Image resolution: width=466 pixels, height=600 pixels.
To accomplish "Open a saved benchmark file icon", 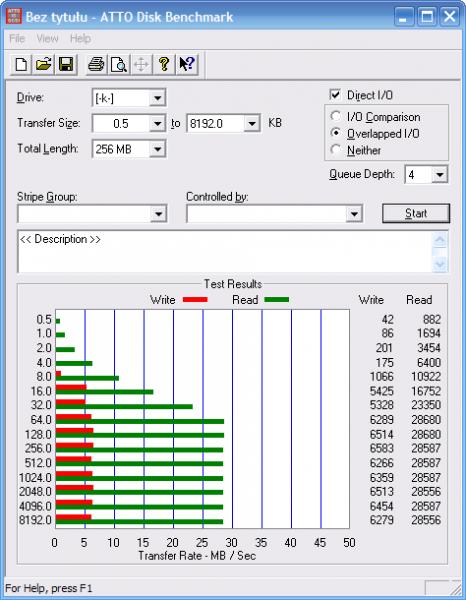I will coord(43,64).
